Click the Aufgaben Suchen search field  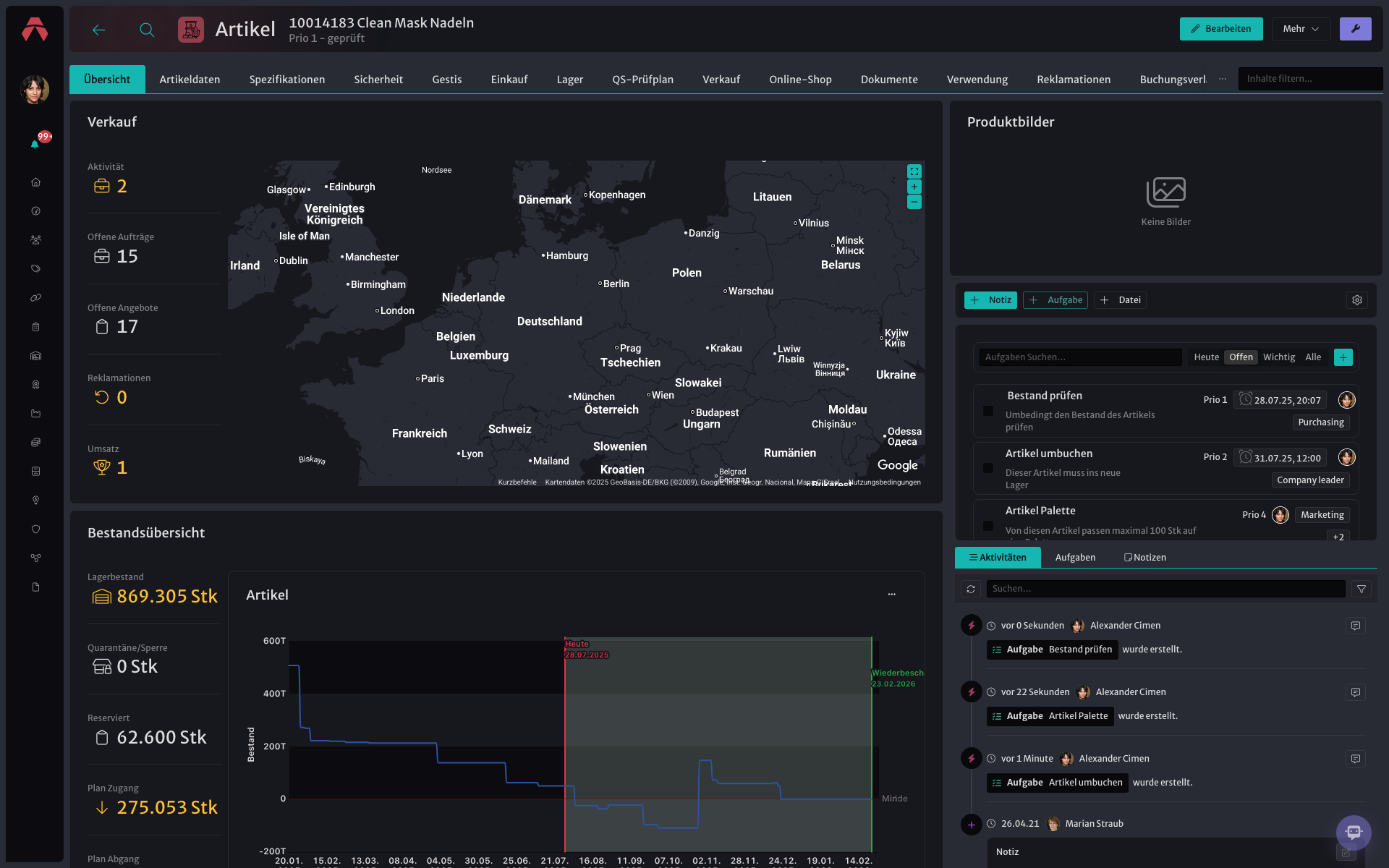click(1080, 357)
